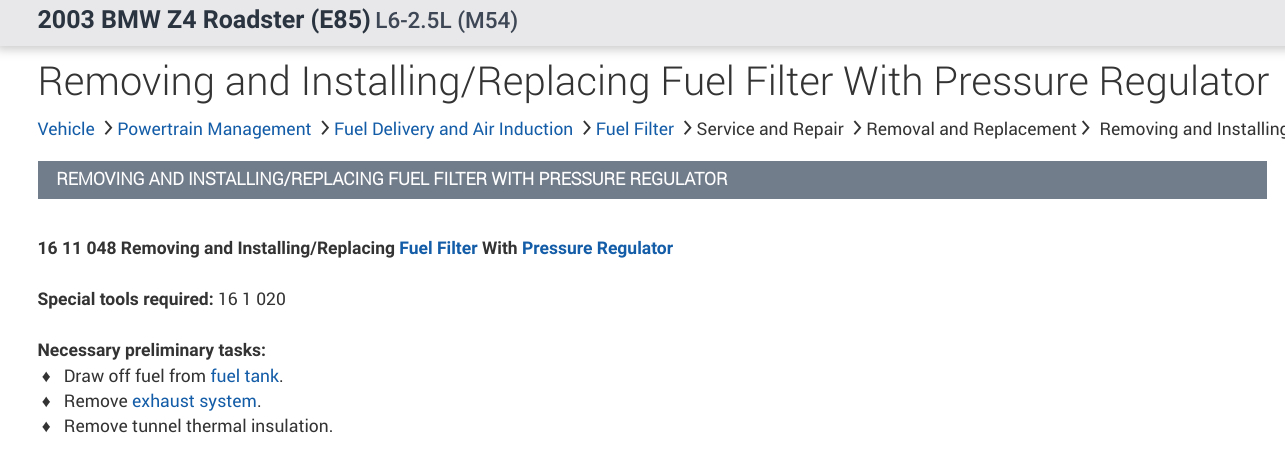Screen dimensions: 1285x458
Task: Open the 'exhaust system' link
Action: (194, 401)
